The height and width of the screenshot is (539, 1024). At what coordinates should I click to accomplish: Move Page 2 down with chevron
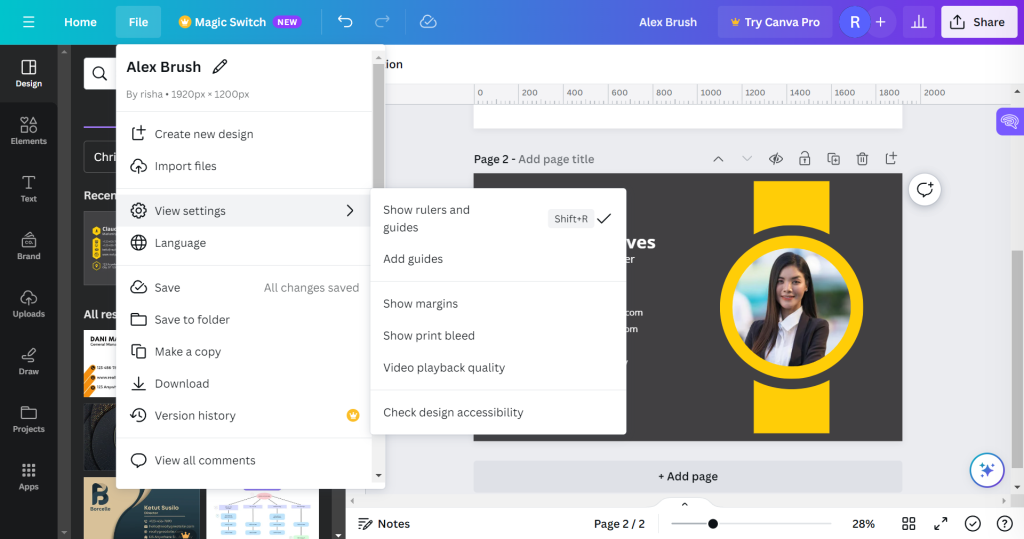(x=747, y=159)
